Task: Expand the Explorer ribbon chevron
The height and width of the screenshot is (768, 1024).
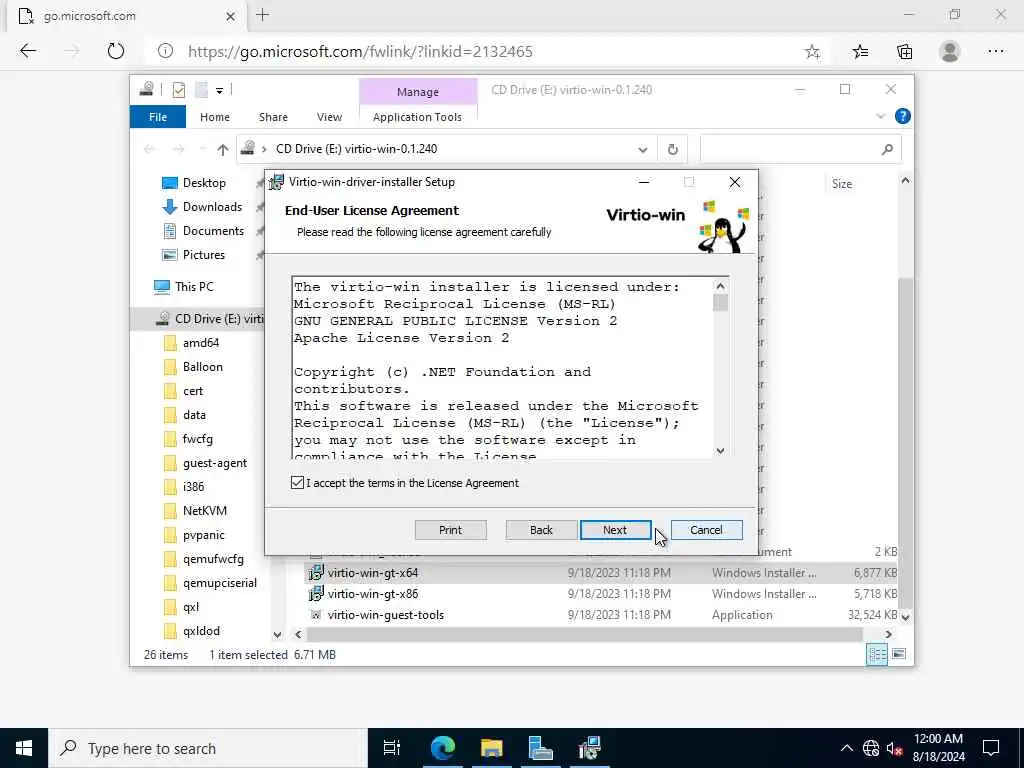Action: 880,116
